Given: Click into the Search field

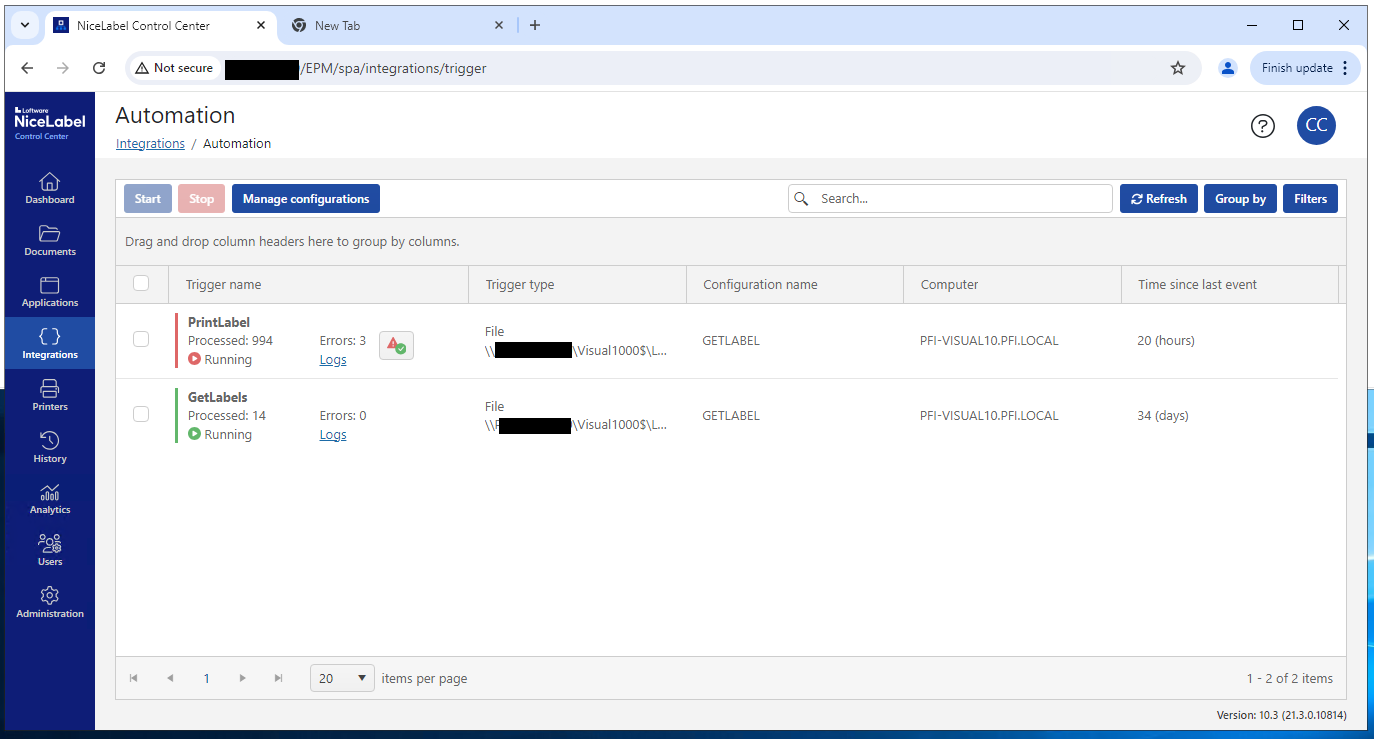Looking at the screenshot, I should click(x=950, y=198).
